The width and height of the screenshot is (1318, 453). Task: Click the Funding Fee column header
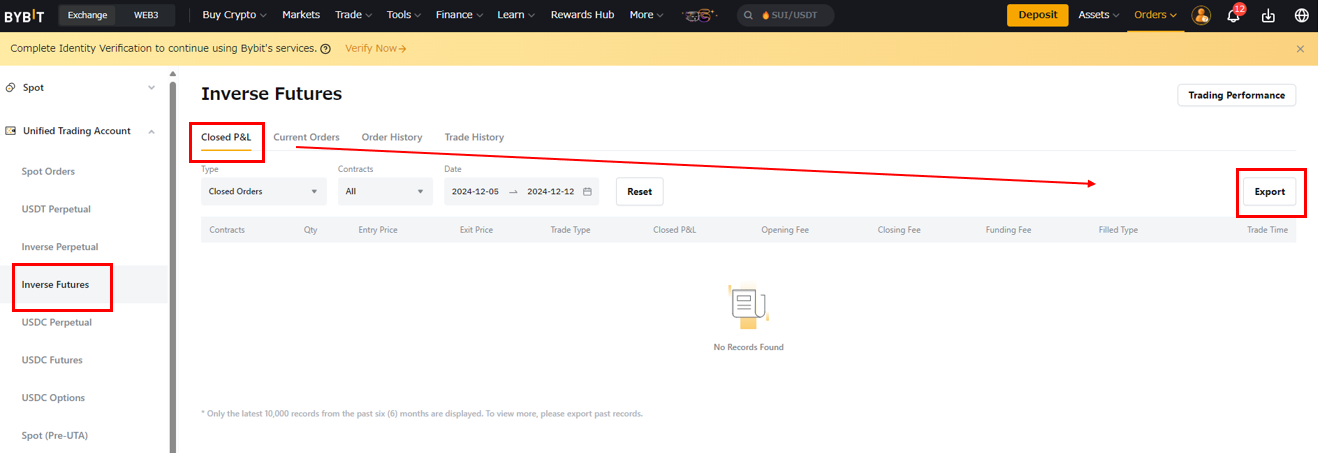1008,230
